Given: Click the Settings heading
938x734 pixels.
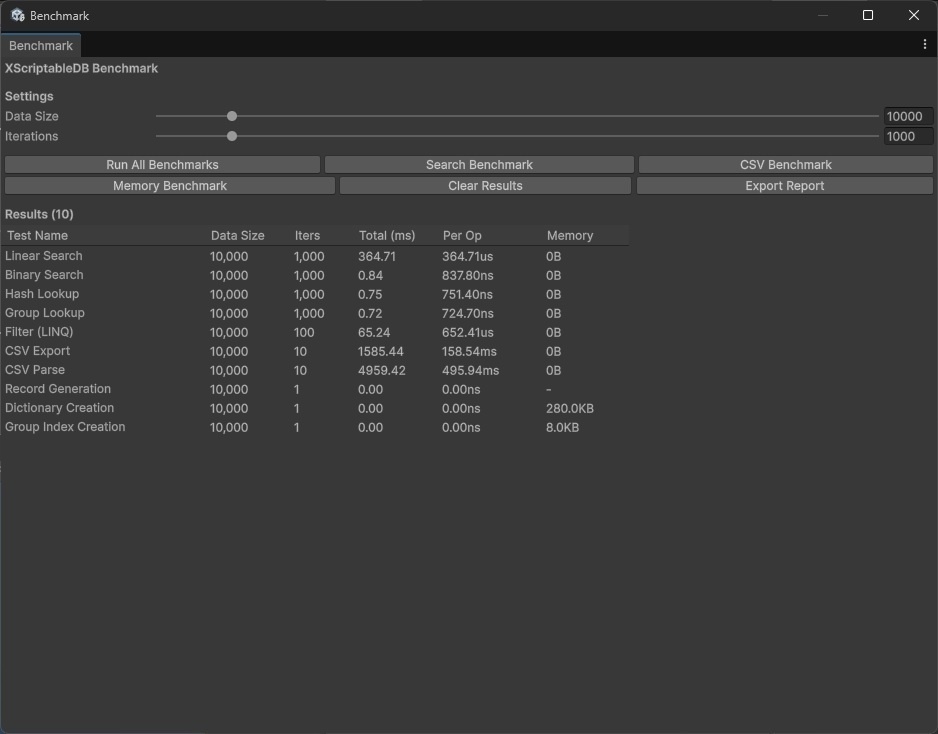Looking at the screenshot, I should pos(29,96).
